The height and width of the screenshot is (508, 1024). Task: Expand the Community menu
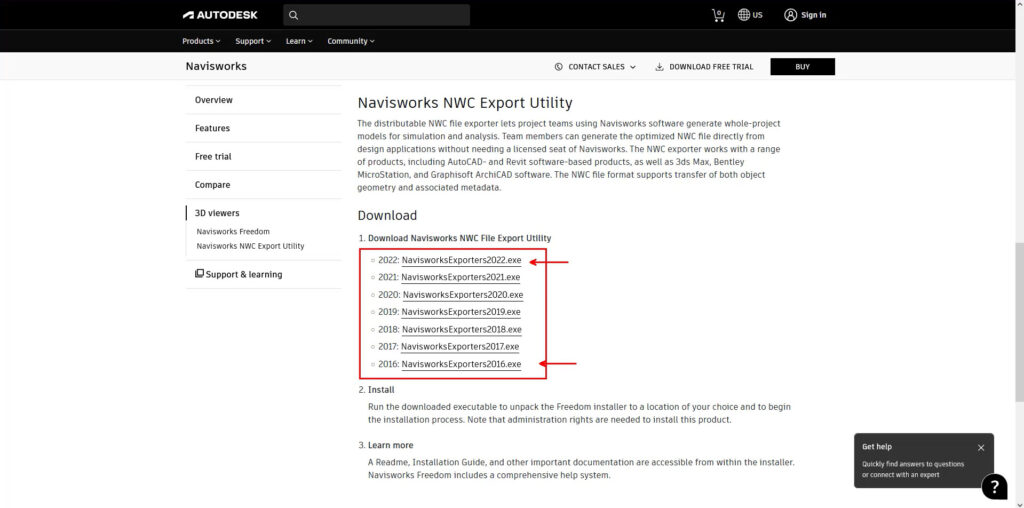[x=351, y=41]
